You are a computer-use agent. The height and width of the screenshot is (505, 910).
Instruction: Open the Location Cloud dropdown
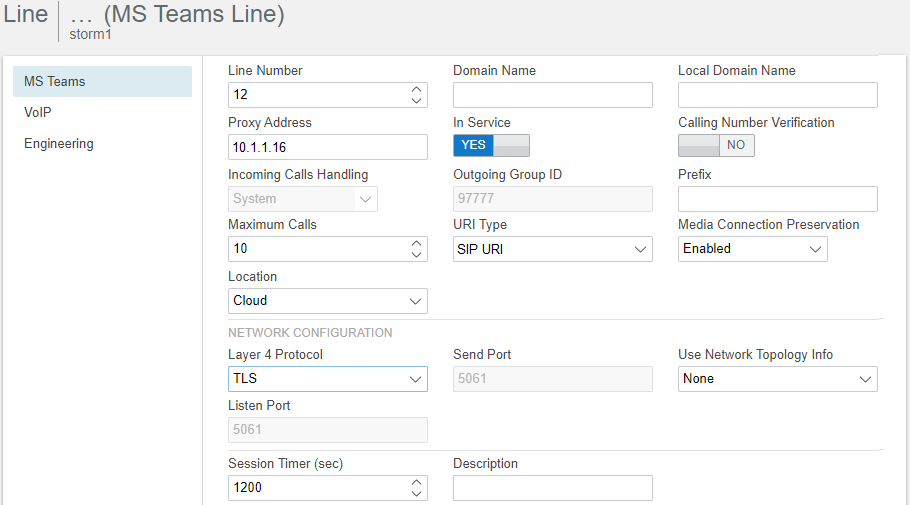(328, 301)
